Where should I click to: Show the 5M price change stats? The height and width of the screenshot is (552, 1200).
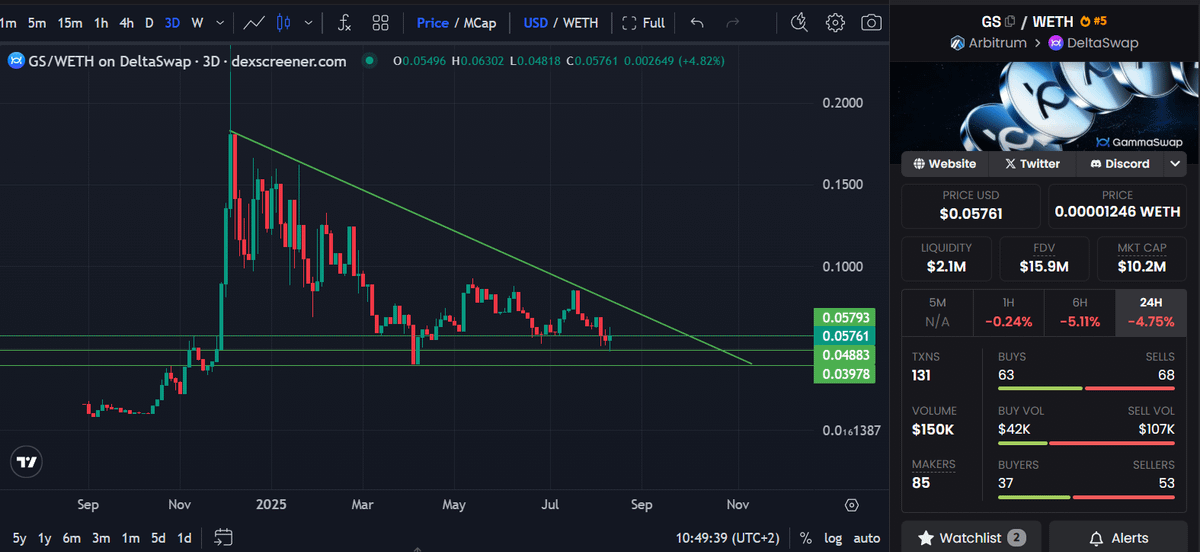coord(937,311)
